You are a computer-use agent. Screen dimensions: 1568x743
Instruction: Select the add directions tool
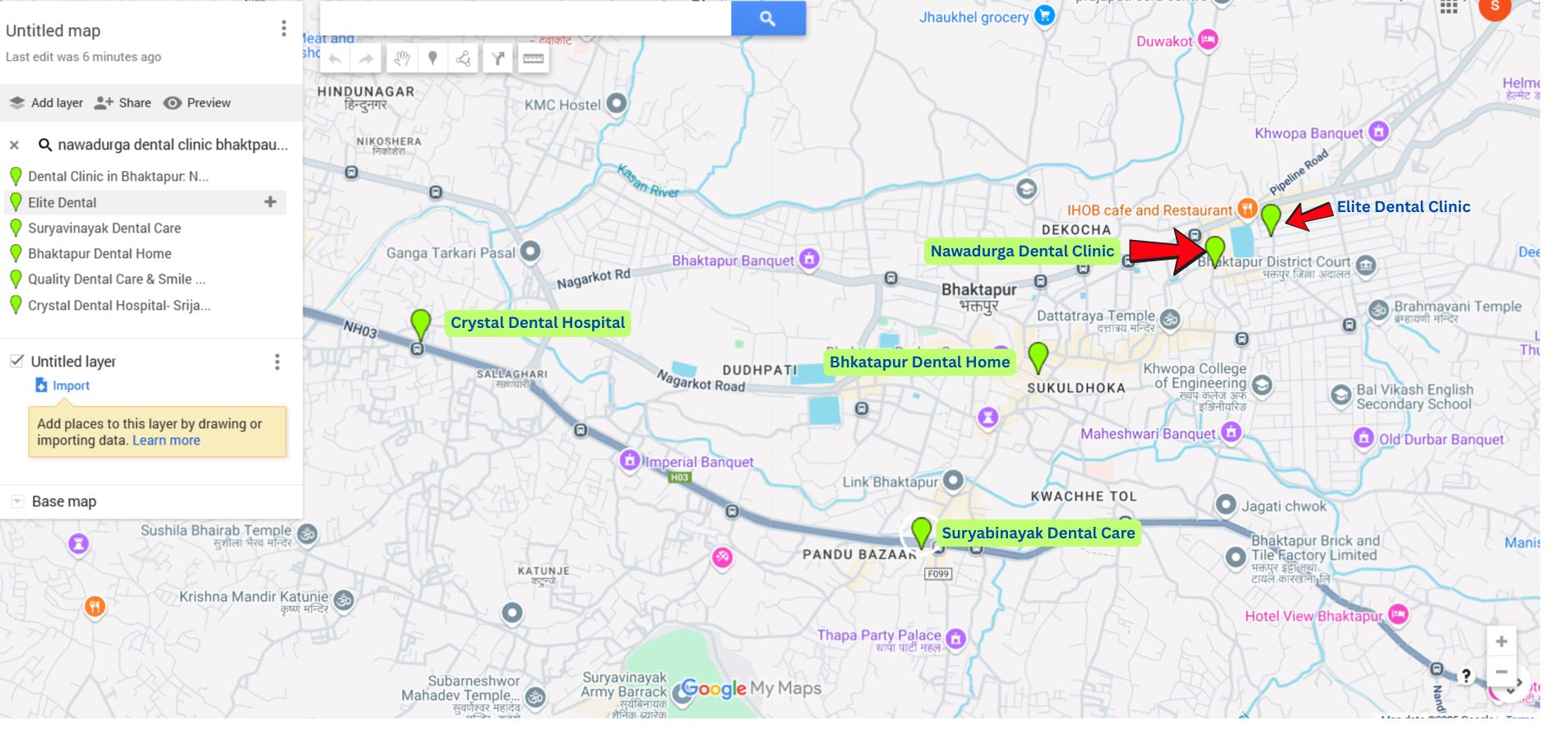498,58
